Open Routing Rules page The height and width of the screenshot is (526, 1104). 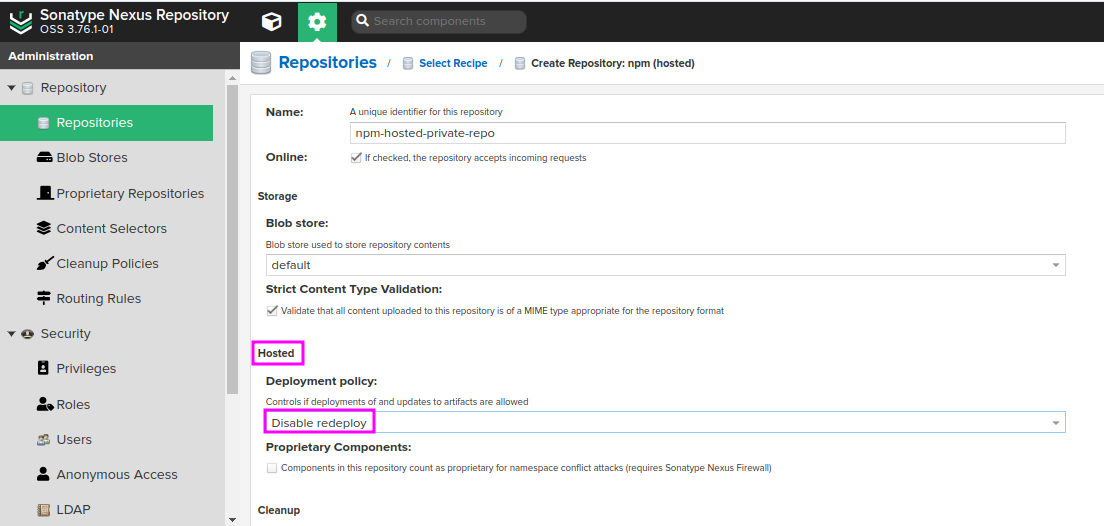[x=98, y=298]
